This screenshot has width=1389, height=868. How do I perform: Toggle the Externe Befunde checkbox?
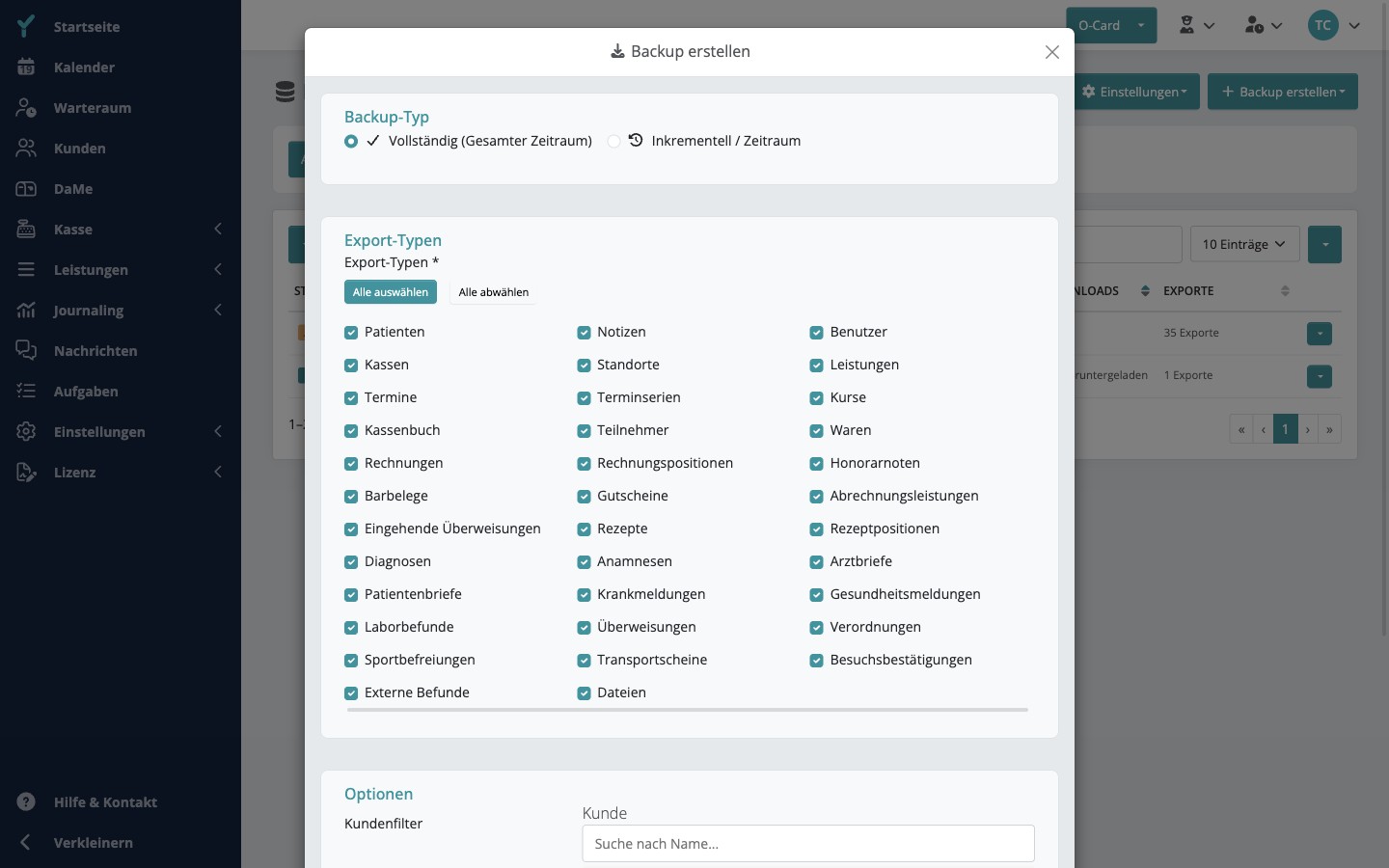point(351,693)
